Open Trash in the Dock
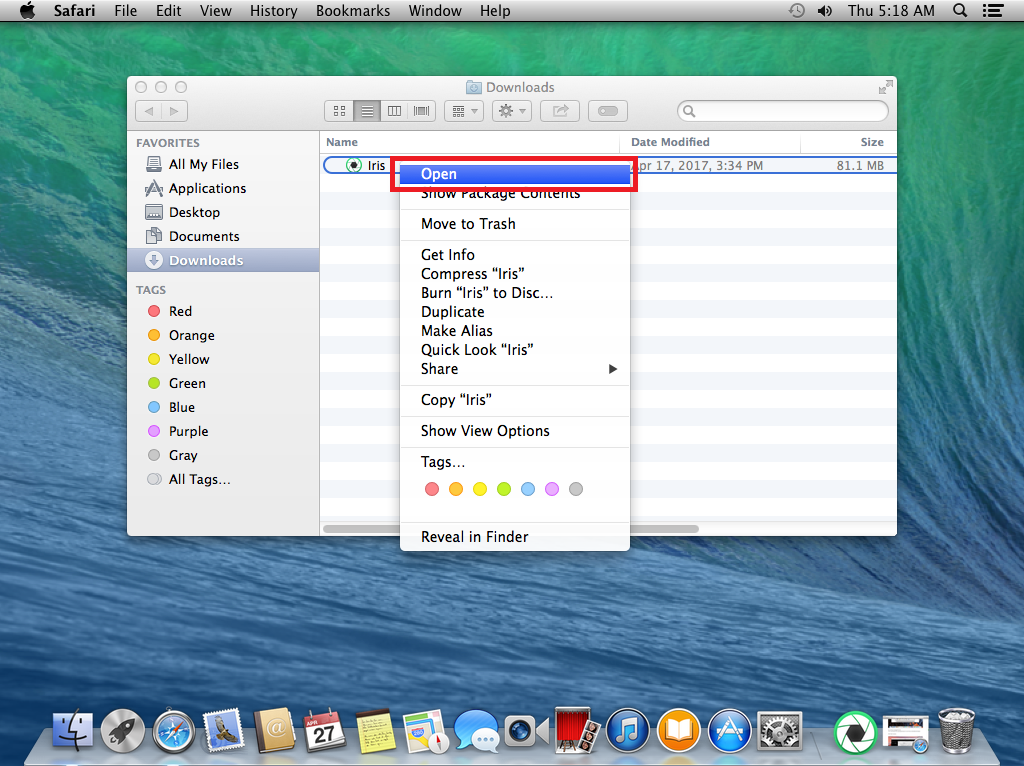 point(956,731)
